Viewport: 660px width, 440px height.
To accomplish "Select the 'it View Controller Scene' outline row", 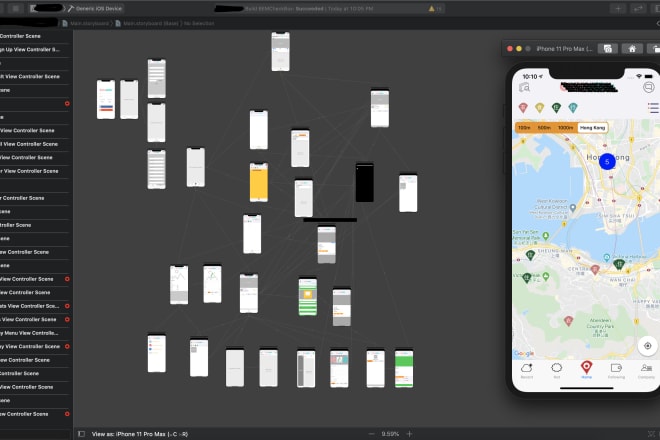I will (x=35, y=77).
